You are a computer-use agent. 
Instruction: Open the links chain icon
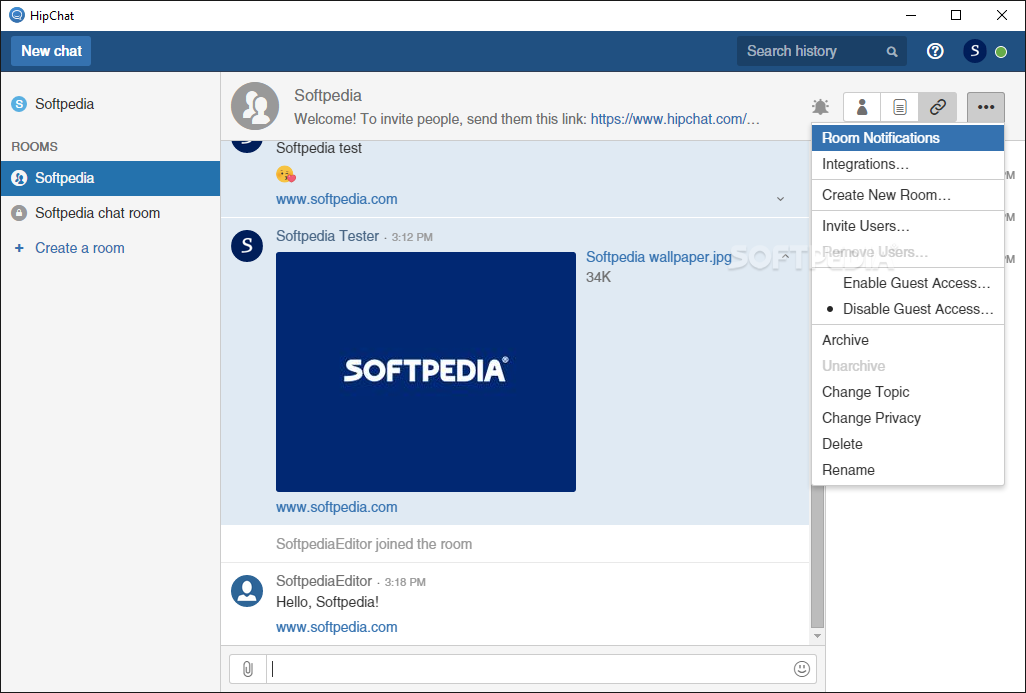click(x=938, y=107)
